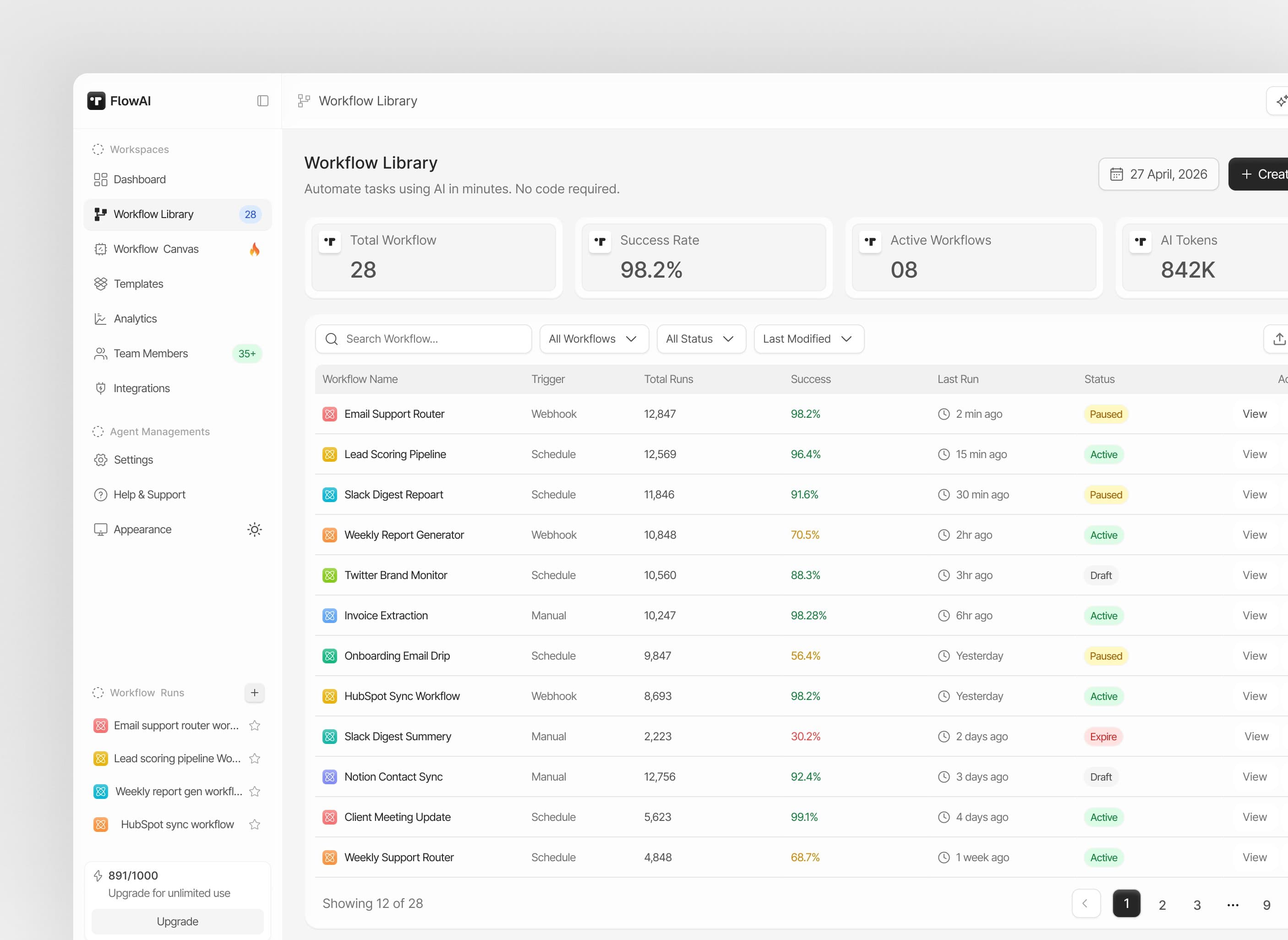View the Weekly Report Generator workflow
The height and width of the screenshot is (940, 1288).
pyautogui.click(x=1255, y=535)
